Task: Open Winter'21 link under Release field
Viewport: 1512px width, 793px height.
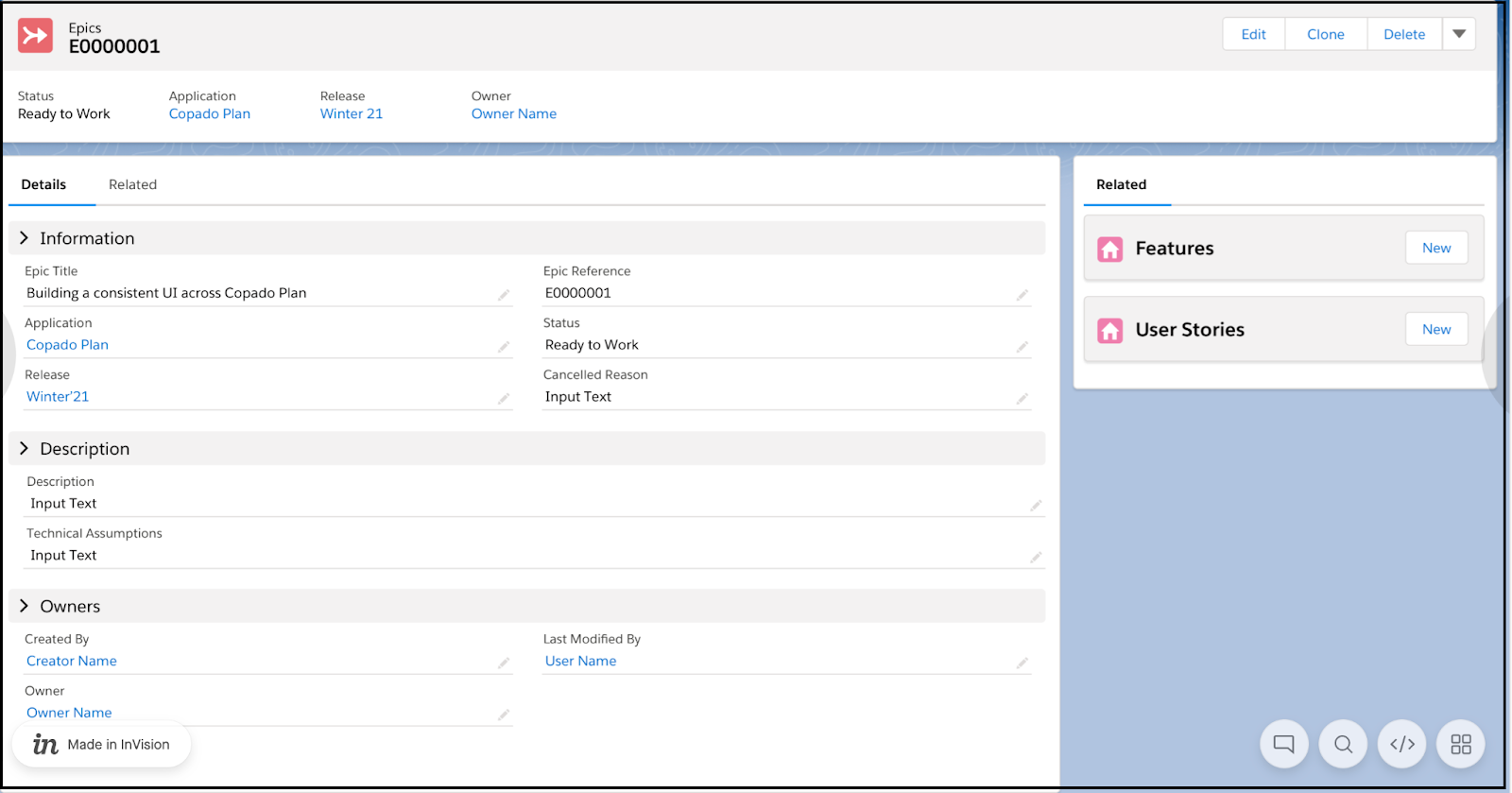Action: (x=58, y=397)
